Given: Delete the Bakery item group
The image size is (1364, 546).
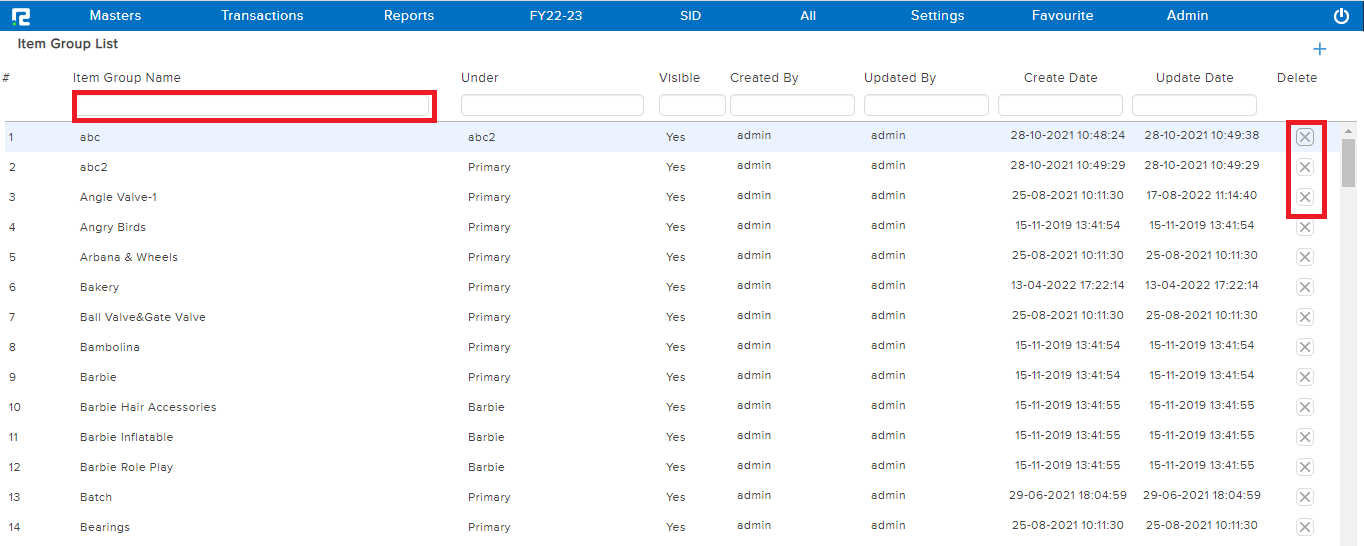Looking at the screenshot, I should pyautogui.click(x=1305, y=287).
